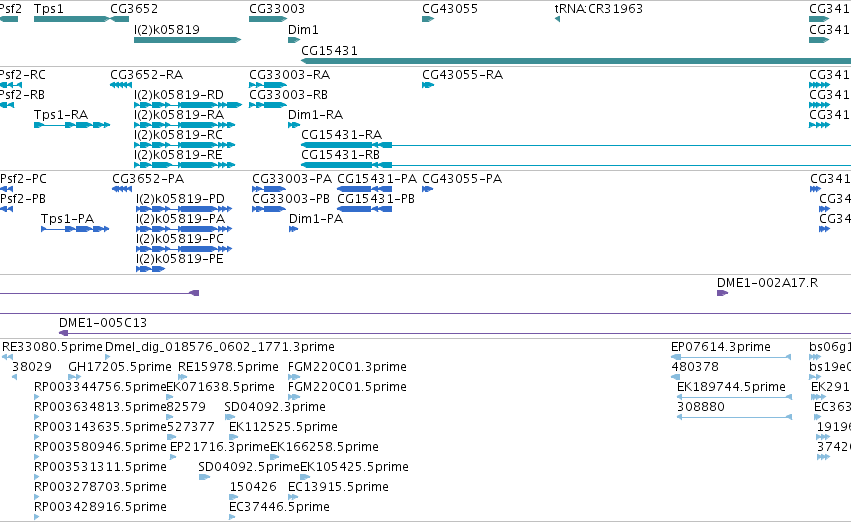
Task: Open EST EP21716.3prime
Action: click(x=173, y=457)
